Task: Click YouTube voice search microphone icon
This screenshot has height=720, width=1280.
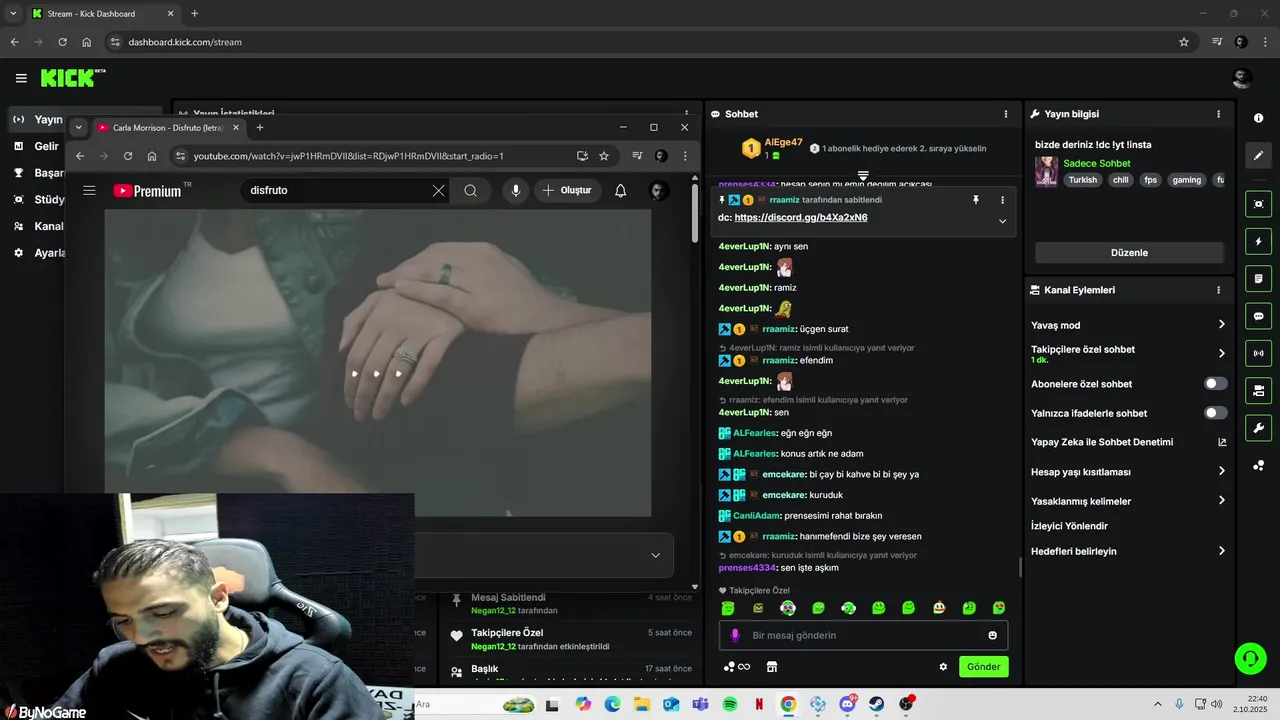Action: click(x=515, y=190)
